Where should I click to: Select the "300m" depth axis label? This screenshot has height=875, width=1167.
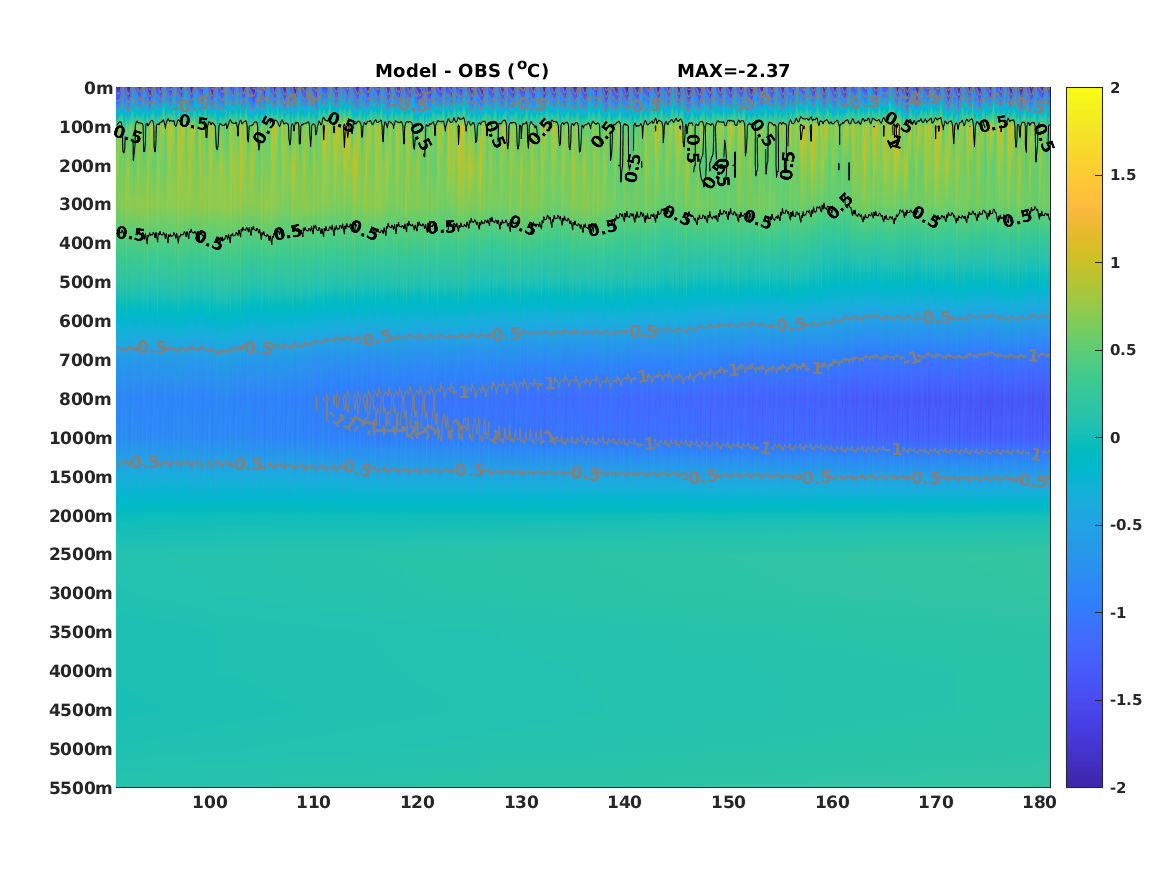tap(86, 205)
